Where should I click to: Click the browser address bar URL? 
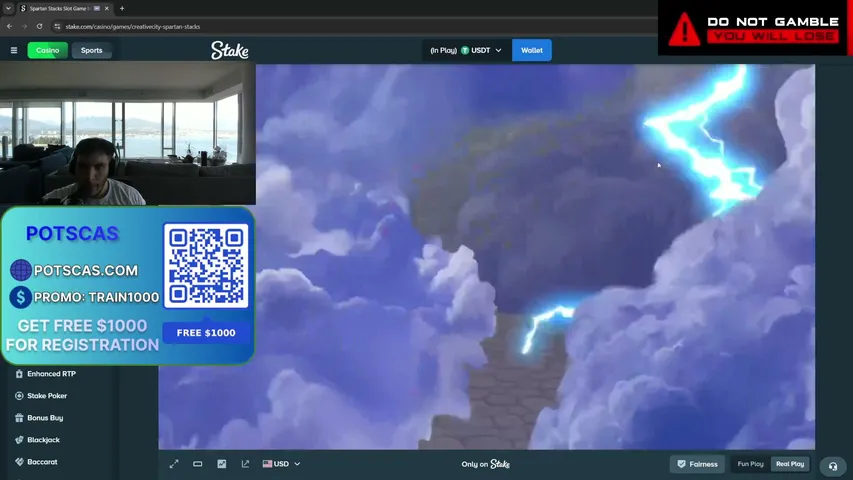(x=133, y=26)
